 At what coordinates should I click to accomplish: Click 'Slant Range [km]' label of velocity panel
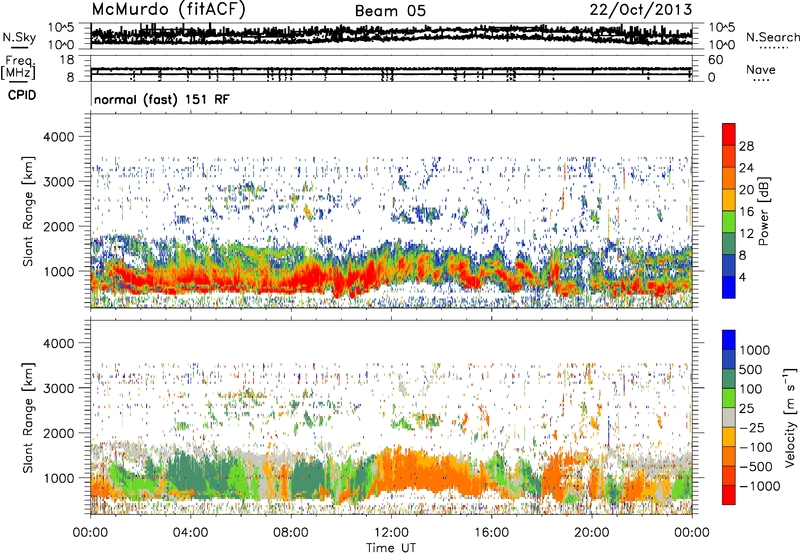coord(28,417)
